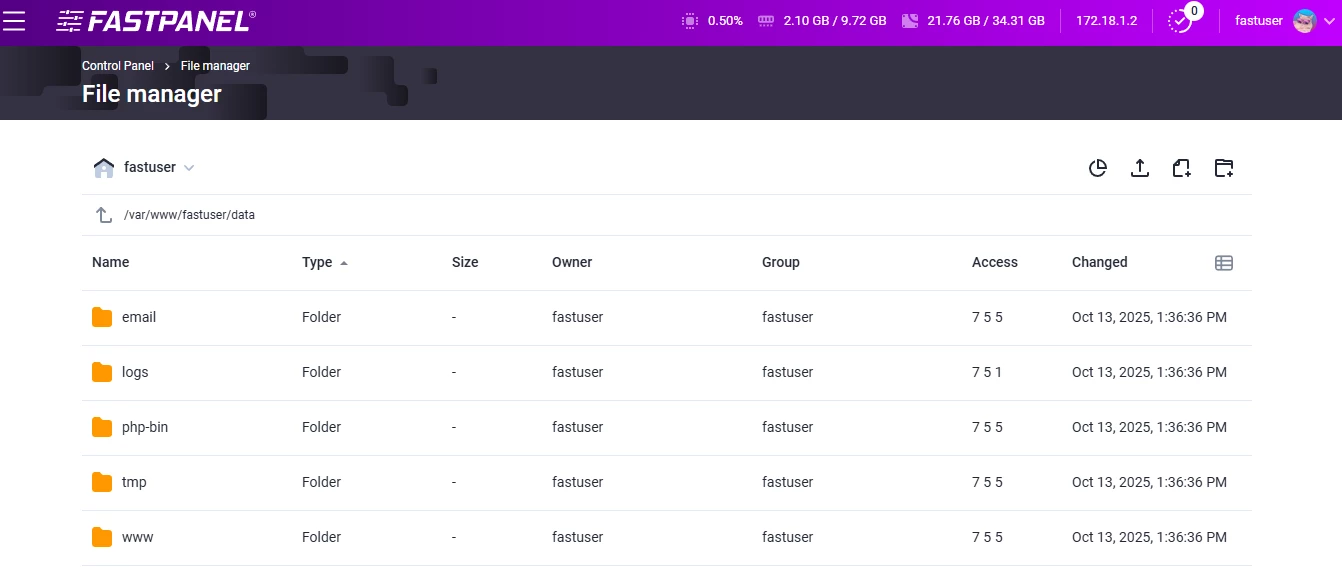Sort by the Access column header
Viewport: 1342px width, 567px height.
(995, 262)
